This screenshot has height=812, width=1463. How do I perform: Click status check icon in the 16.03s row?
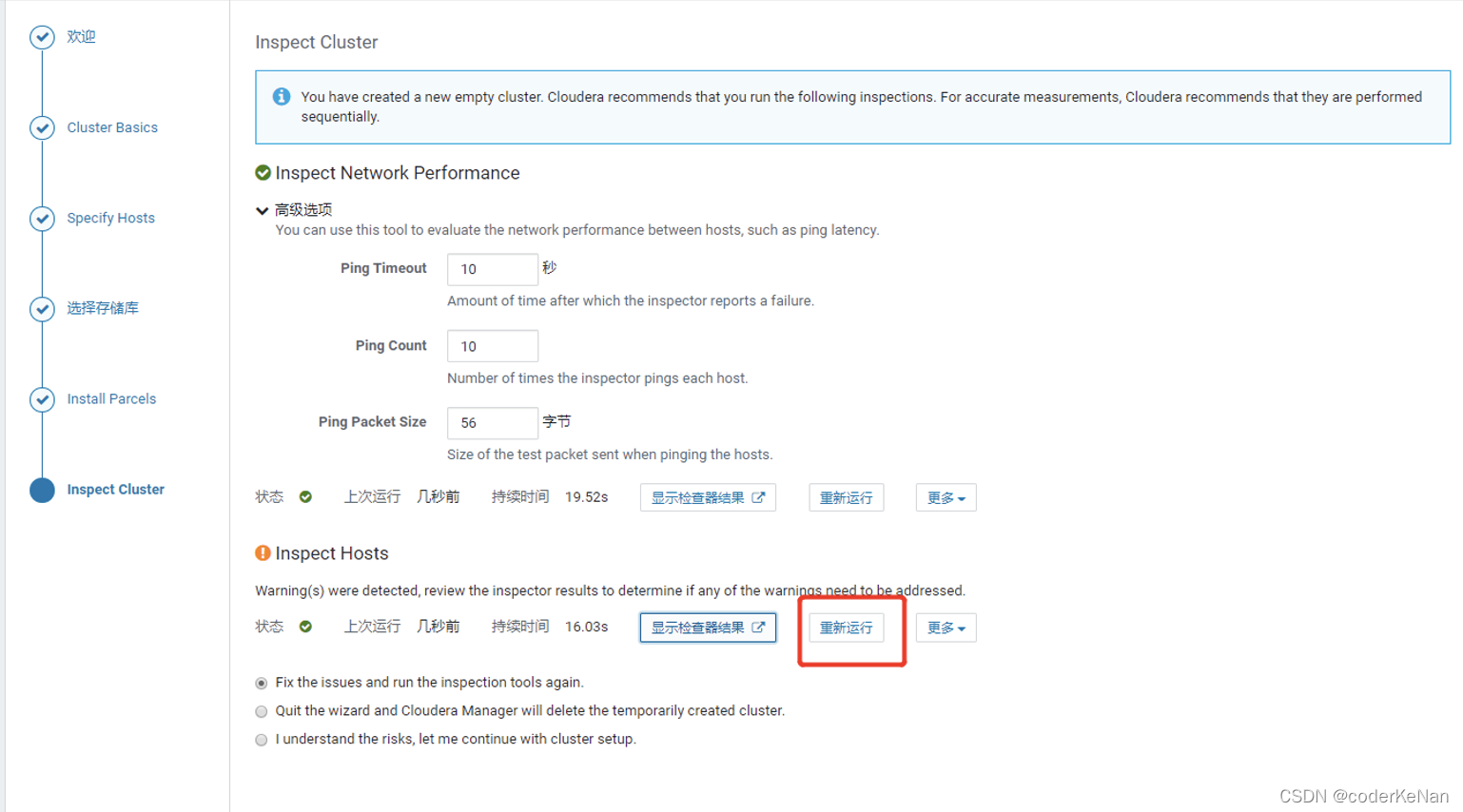(x=305, y=627)
